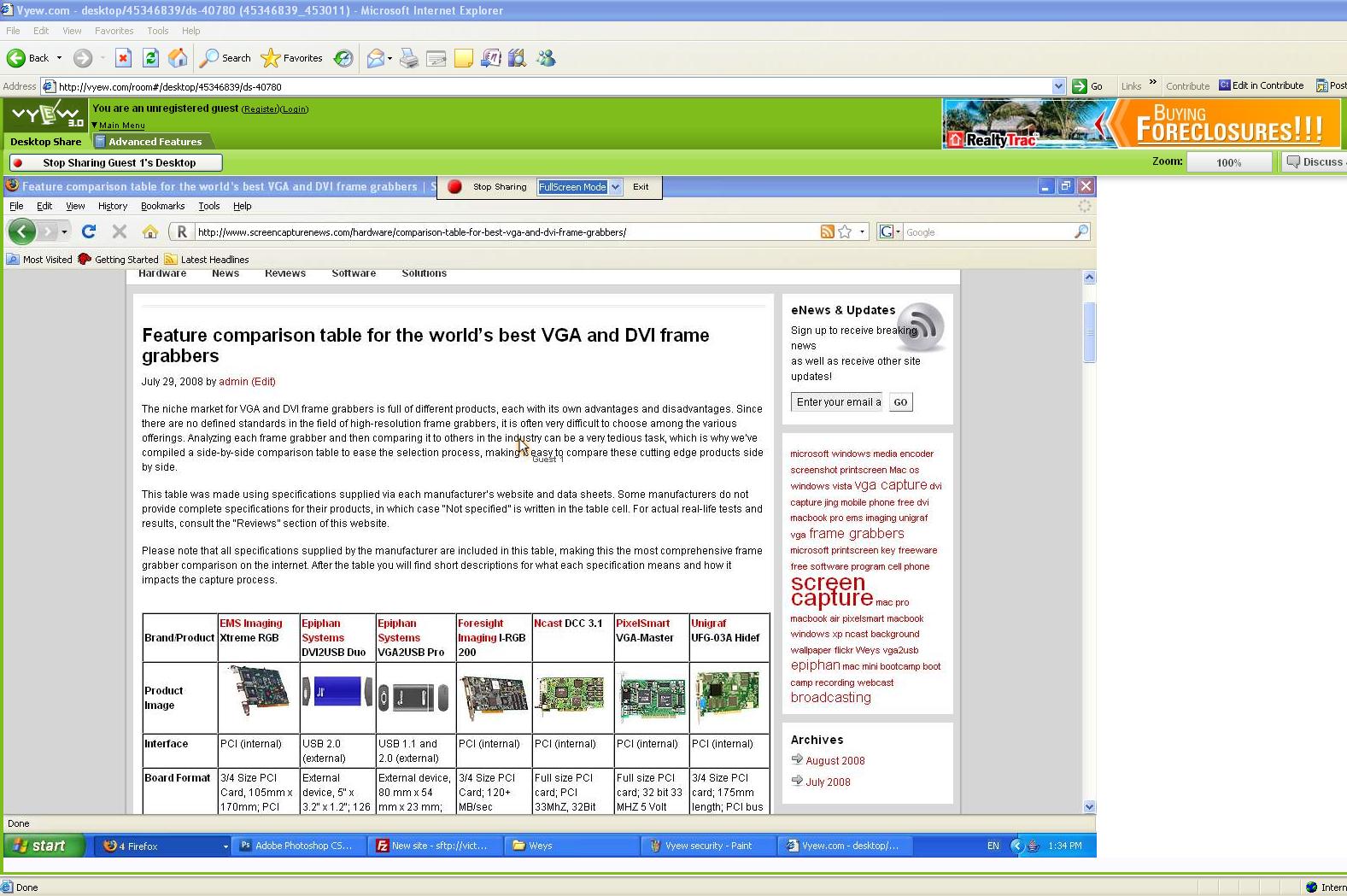This screenshot has width=1347, height=896.
Task: Click the Zoom 100% control
Action: point(1228,162)
